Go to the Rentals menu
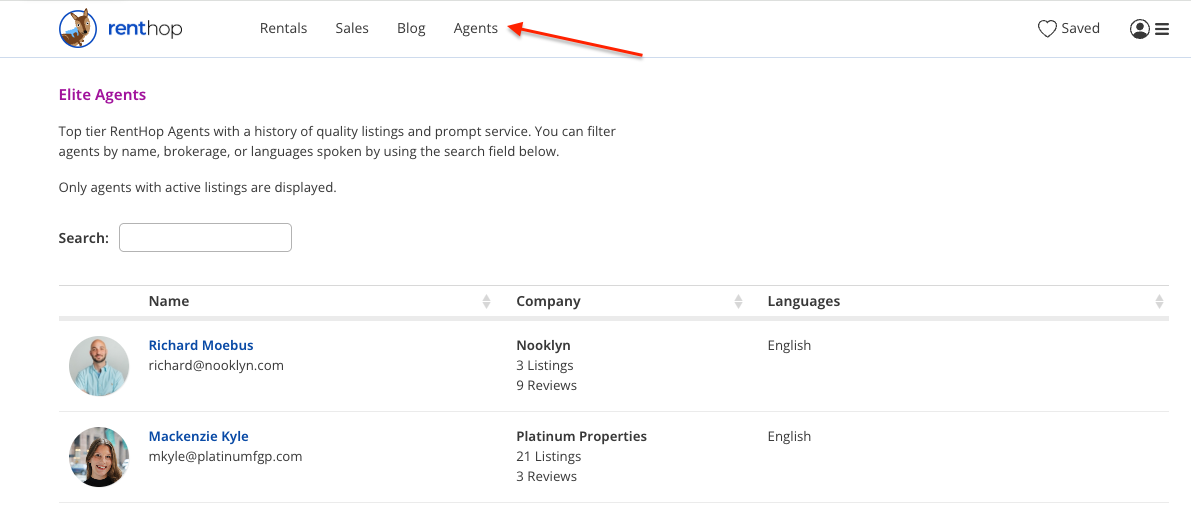The height and width of the screenshot is (505, 1191). pyautogui.click(x=283, y=28)
